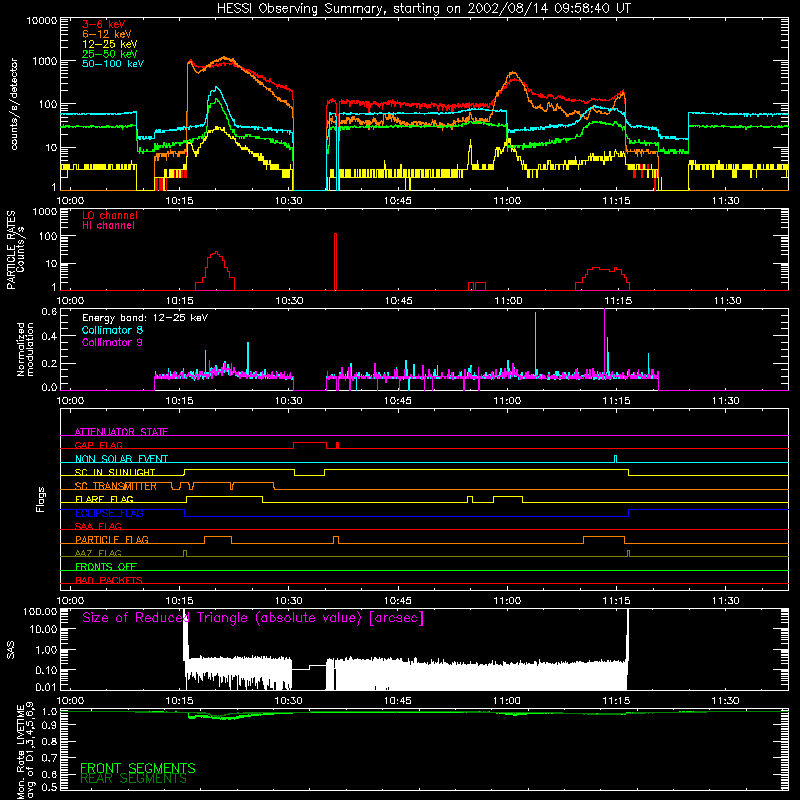800x800 pixels.
Task: Click the HI channel legend label
Action: 109,226
